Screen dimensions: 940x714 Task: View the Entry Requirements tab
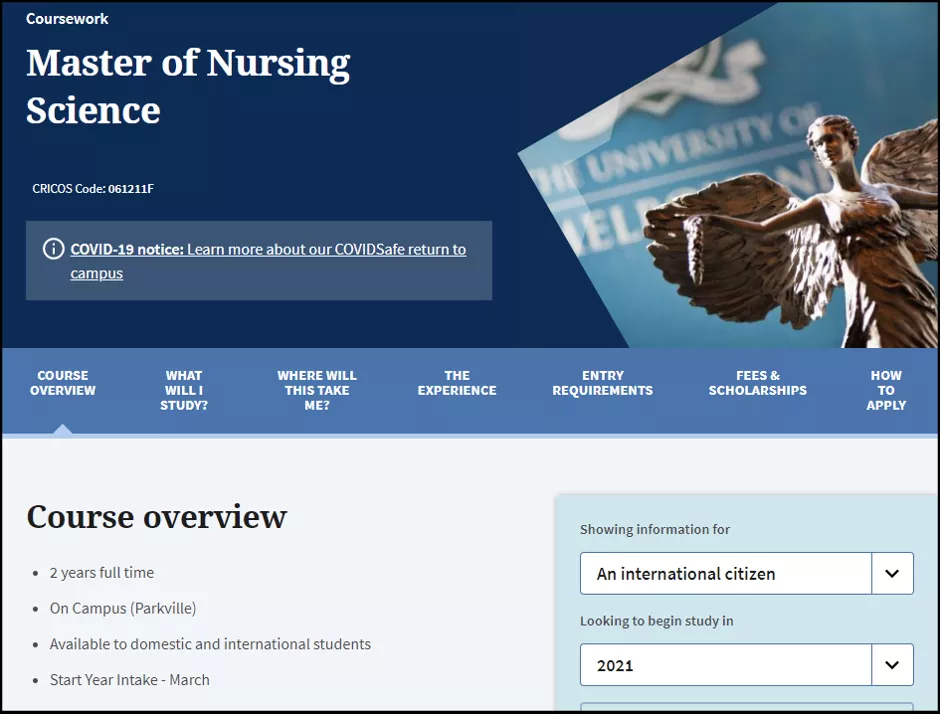[x=602, y=383]
